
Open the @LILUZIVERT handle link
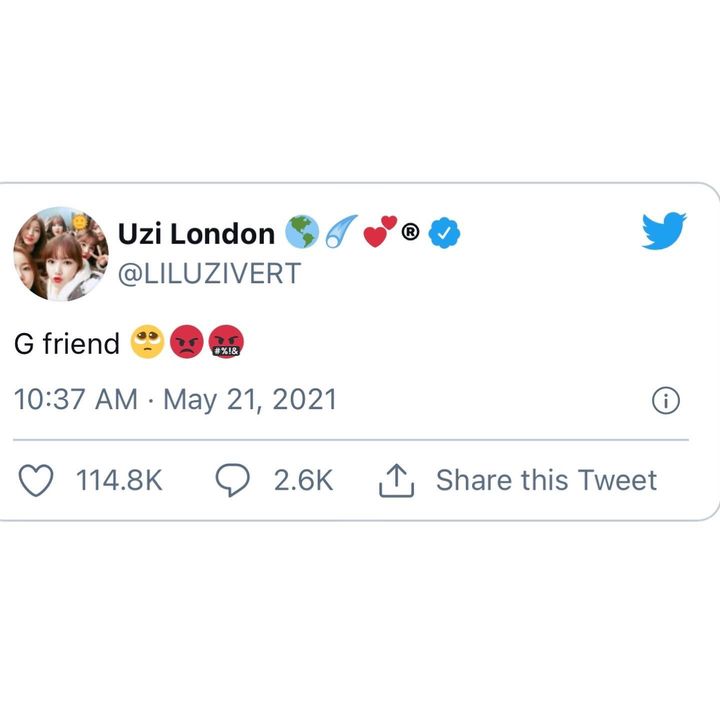point(209,274)
